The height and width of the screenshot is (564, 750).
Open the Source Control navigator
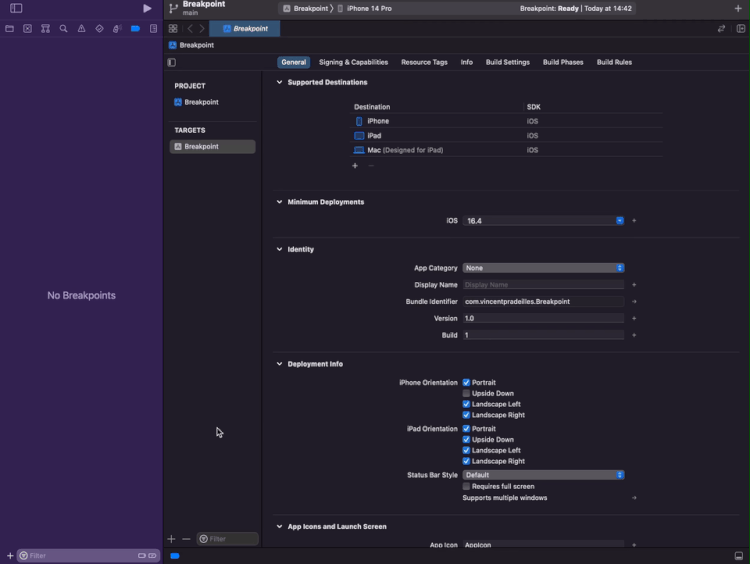pyautogui.click(x=28, y=29)
